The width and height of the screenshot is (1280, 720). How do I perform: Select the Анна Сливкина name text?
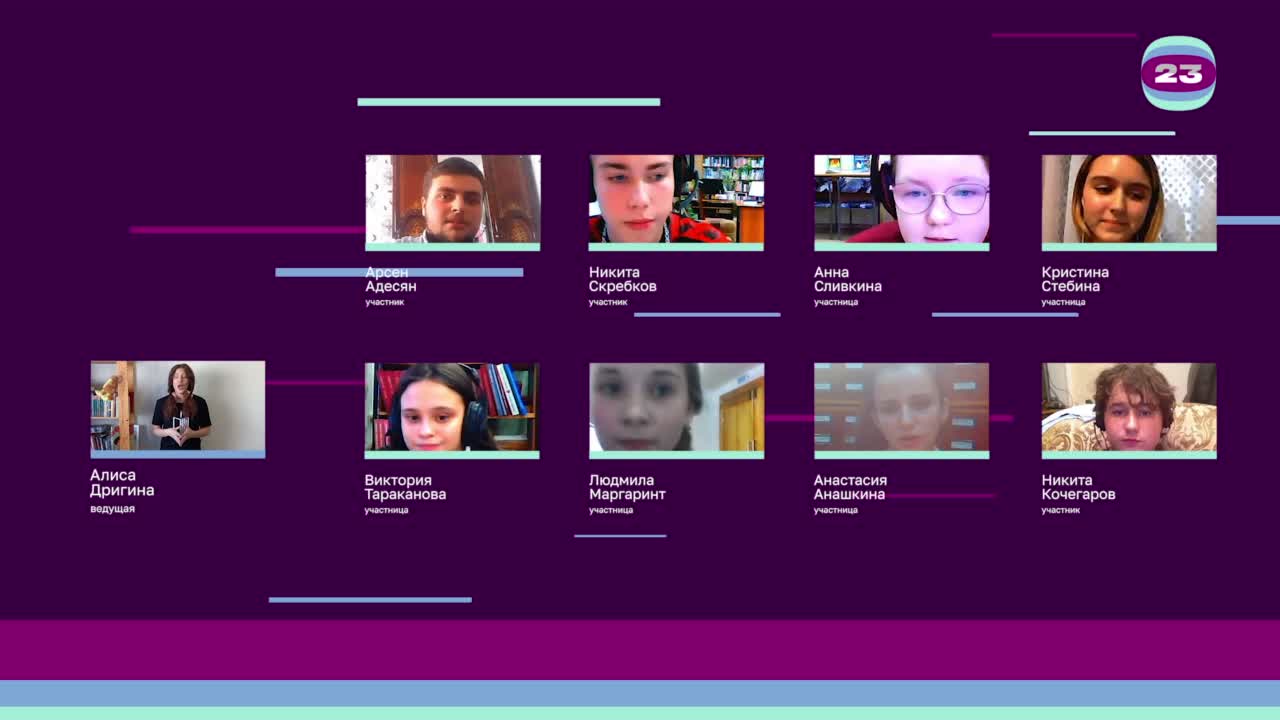(847, 279)
